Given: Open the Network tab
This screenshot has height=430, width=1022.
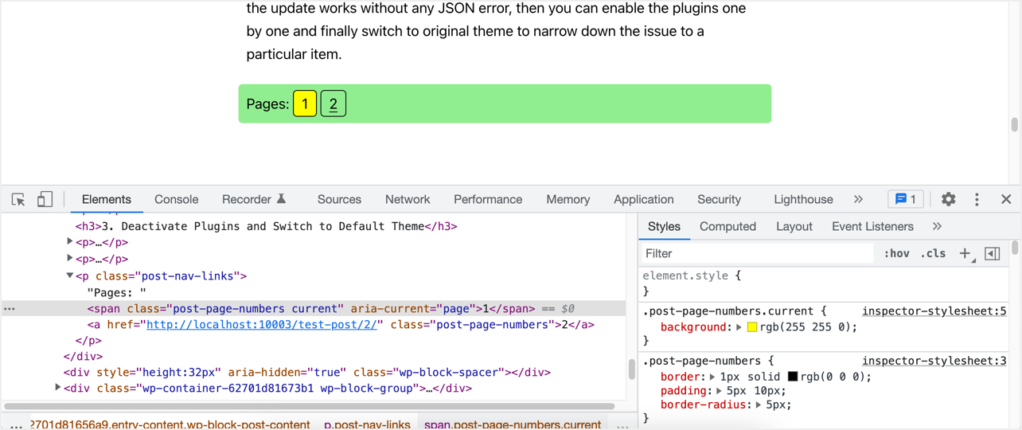Looking at the screenshot, I should click(407, 199).
